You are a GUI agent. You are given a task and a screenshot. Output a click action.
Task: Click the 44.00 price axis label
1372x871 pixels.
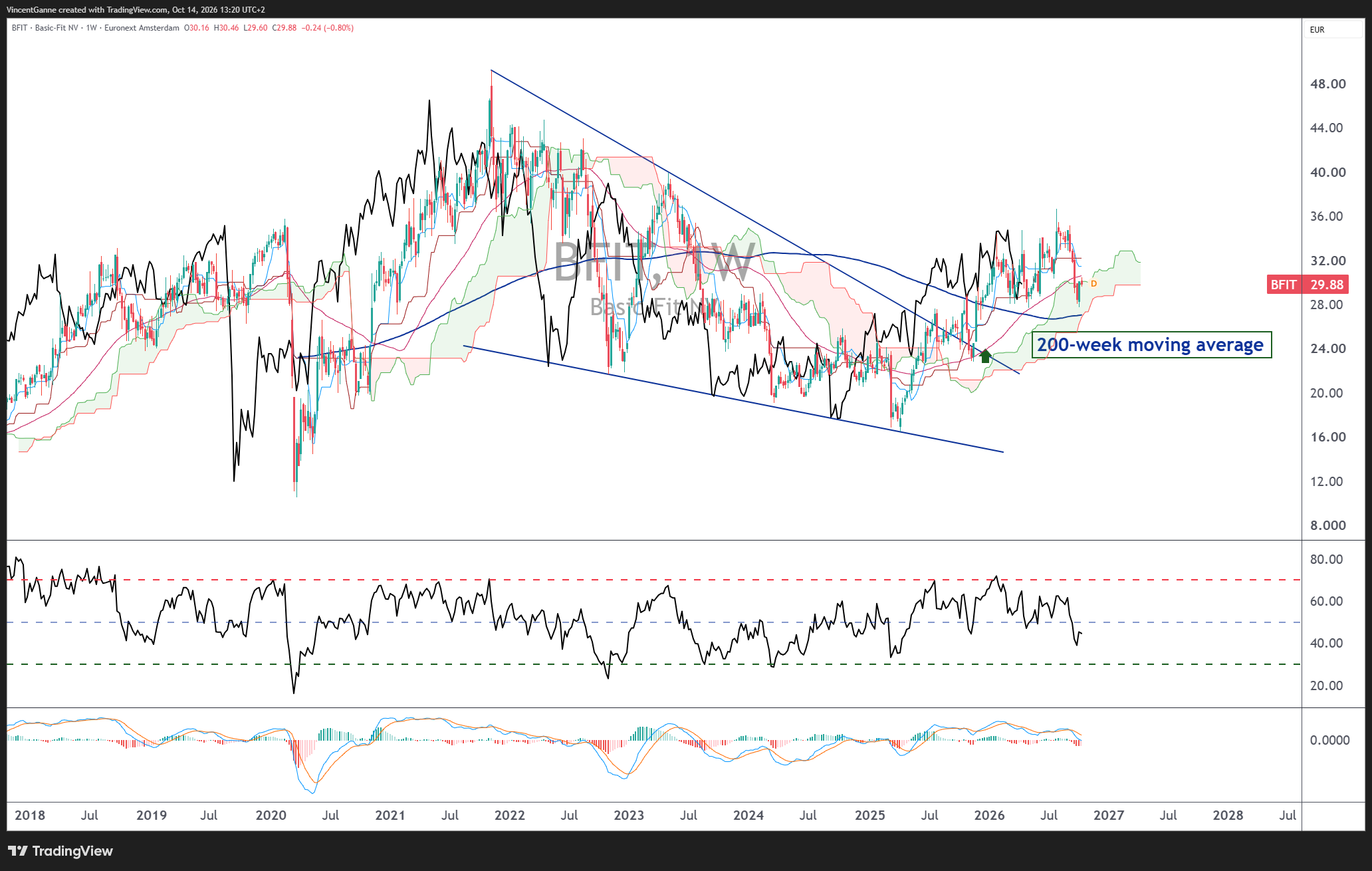pyautogui.click(x=1327, y=128)
